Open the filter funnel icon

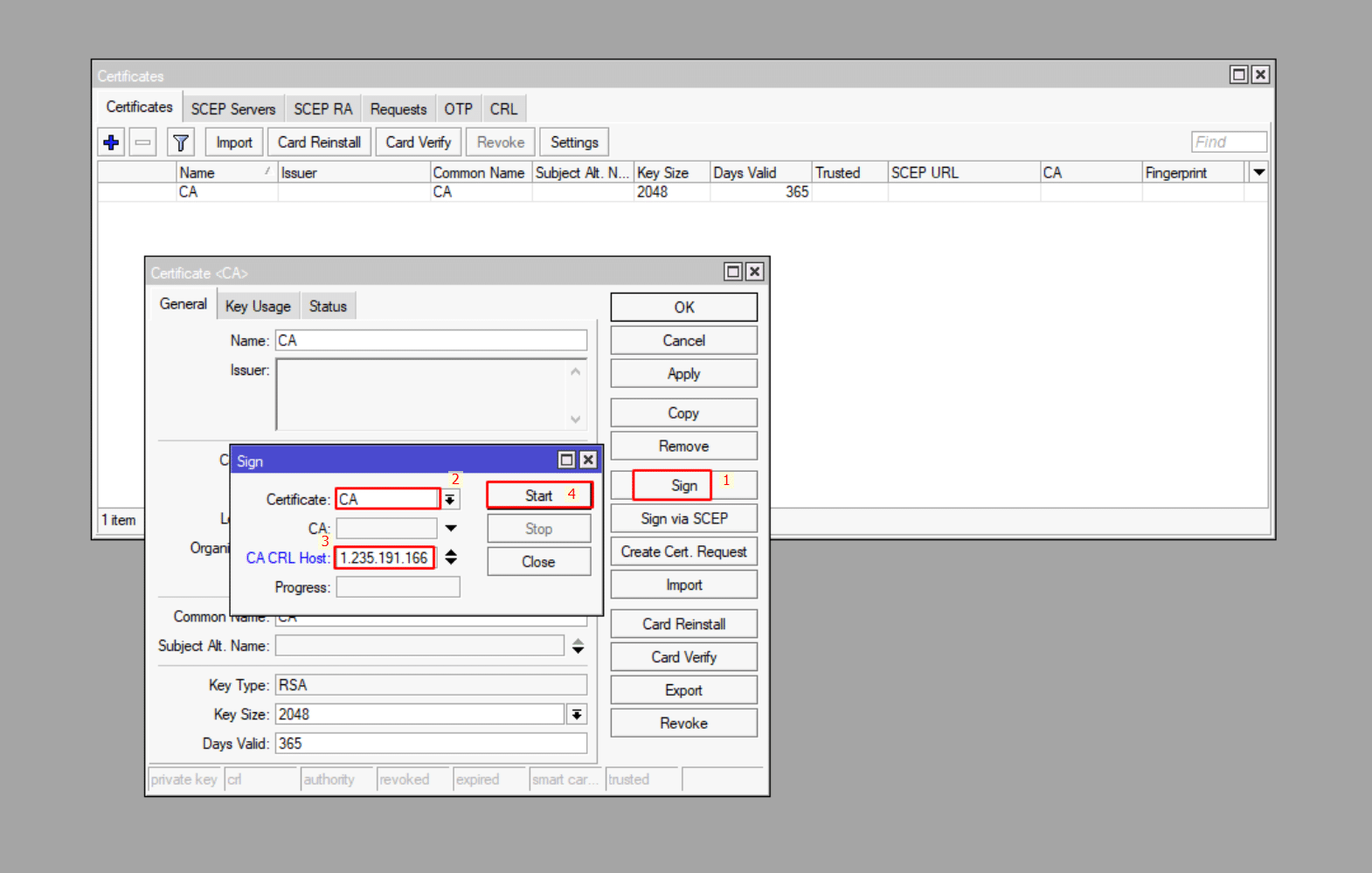point(180,142)
